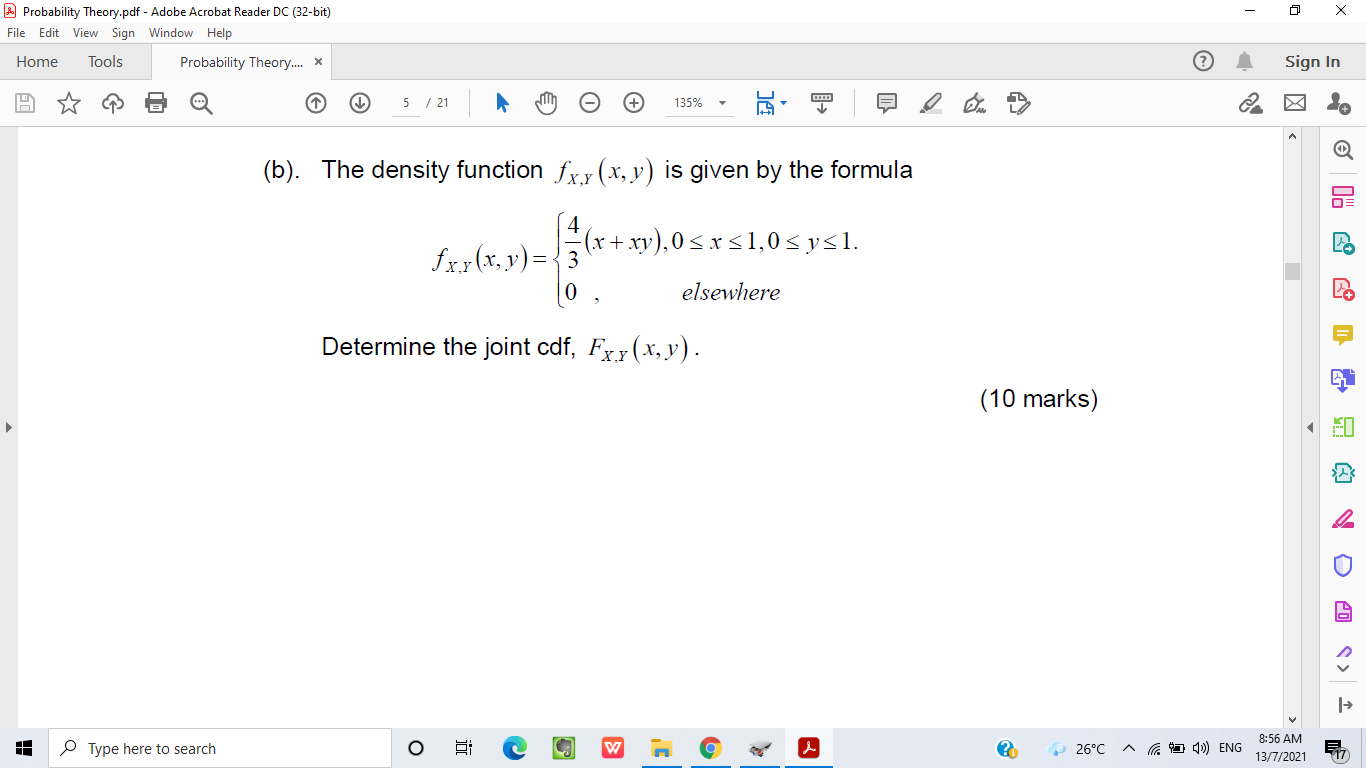Image resolution: width=1366 pixels, height=768 pixels.
Task: Activate the selection arrow tool
Action: click(502, 103)
